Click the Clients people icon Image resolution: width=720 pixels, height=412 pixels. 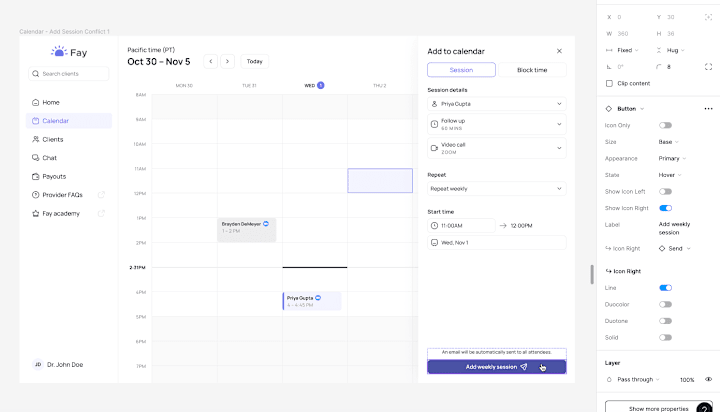pos(35,139)
